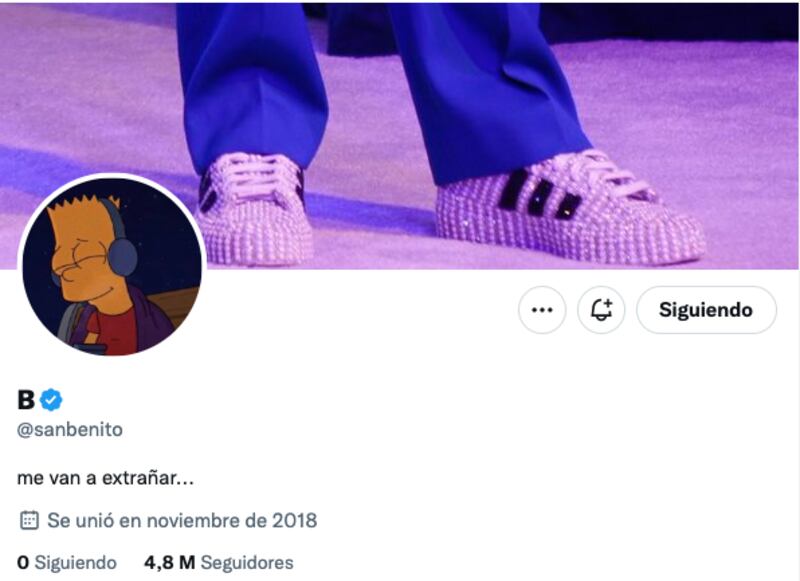This screenshot has height=581, width=800.
Task: Click the '0' following count number
Action: pyautogui.click(x=23, y=563)
